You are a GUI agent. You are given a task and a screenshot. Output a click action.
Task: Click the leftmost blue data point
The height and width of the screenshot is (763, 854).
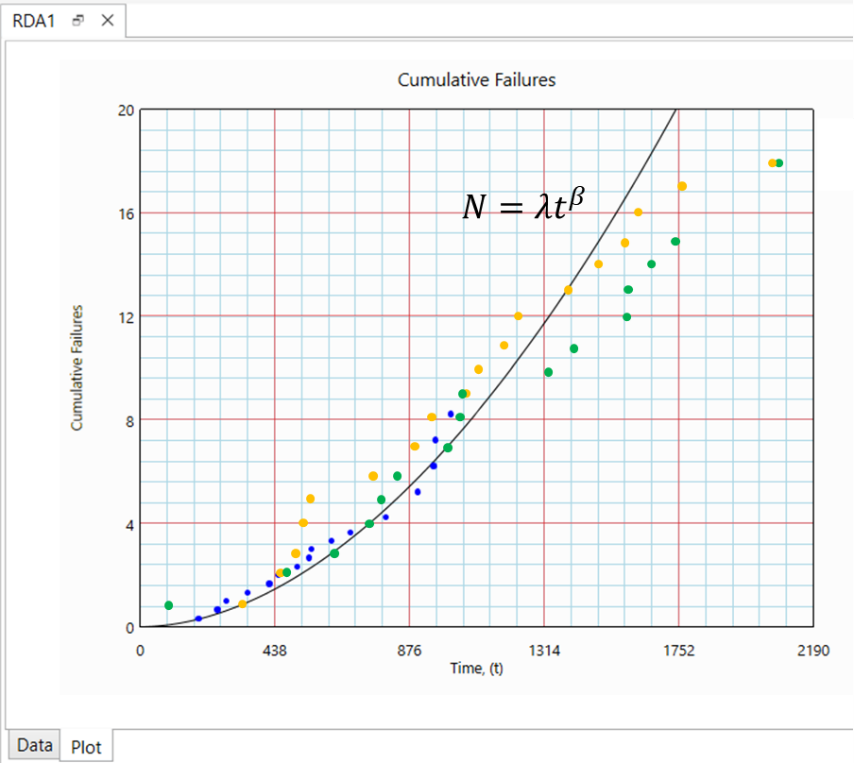(x=198, y=619)
